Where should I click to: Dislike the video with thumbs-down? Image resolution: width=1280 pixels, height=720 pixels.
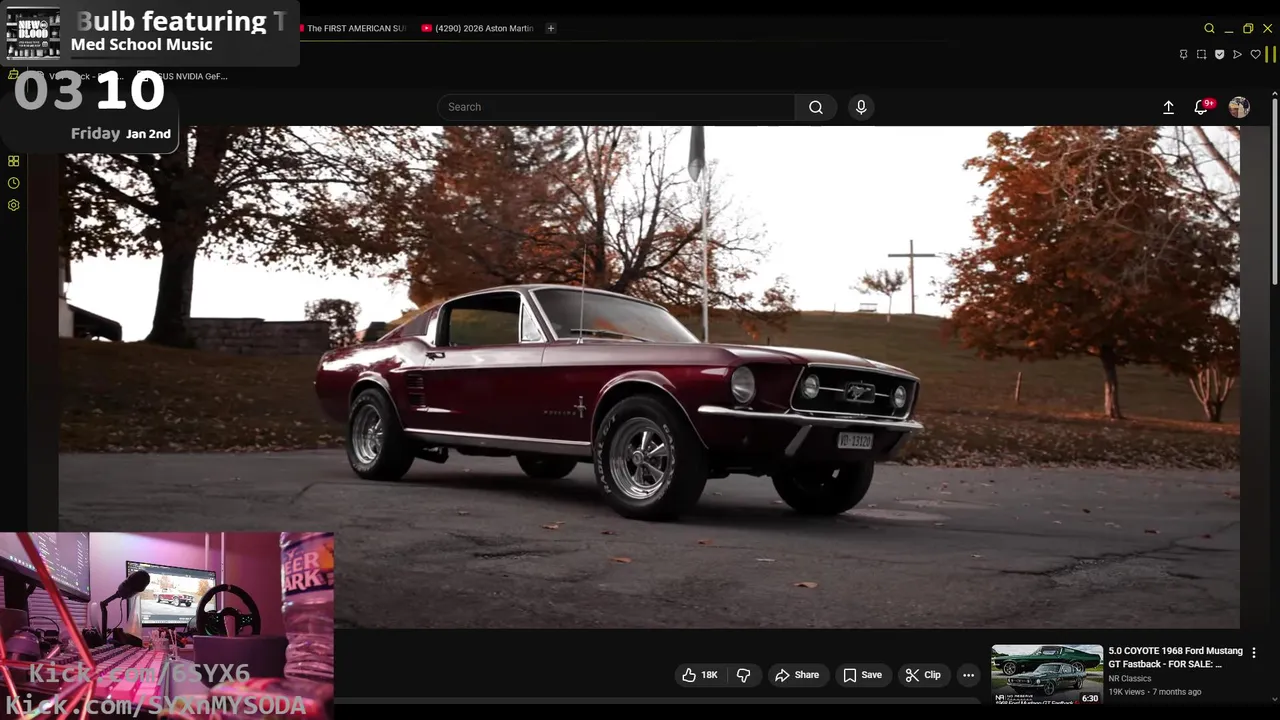point(743,675)
